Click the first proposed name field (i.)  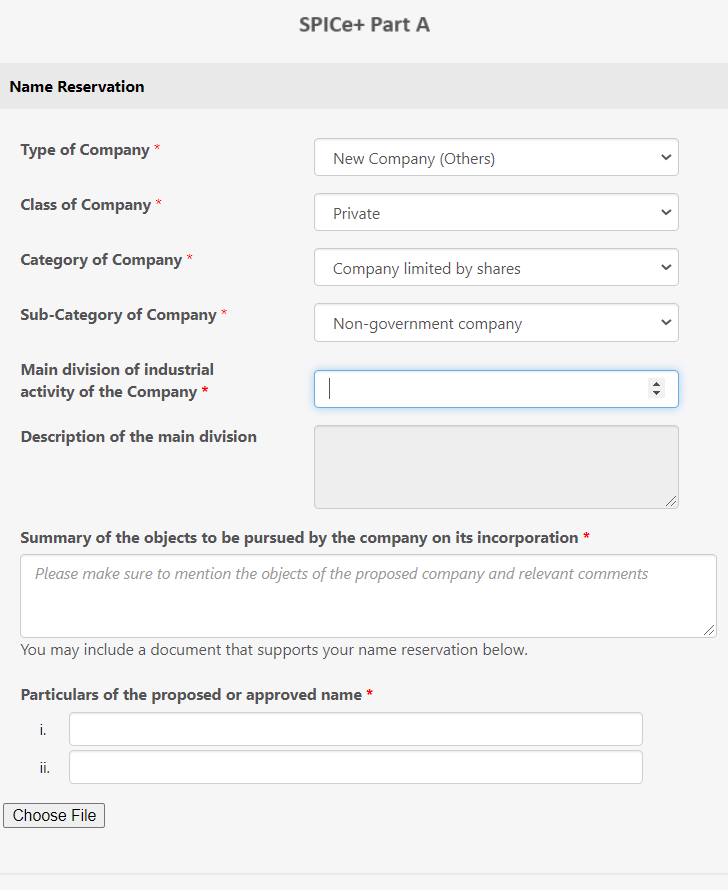tap(356, 729)
